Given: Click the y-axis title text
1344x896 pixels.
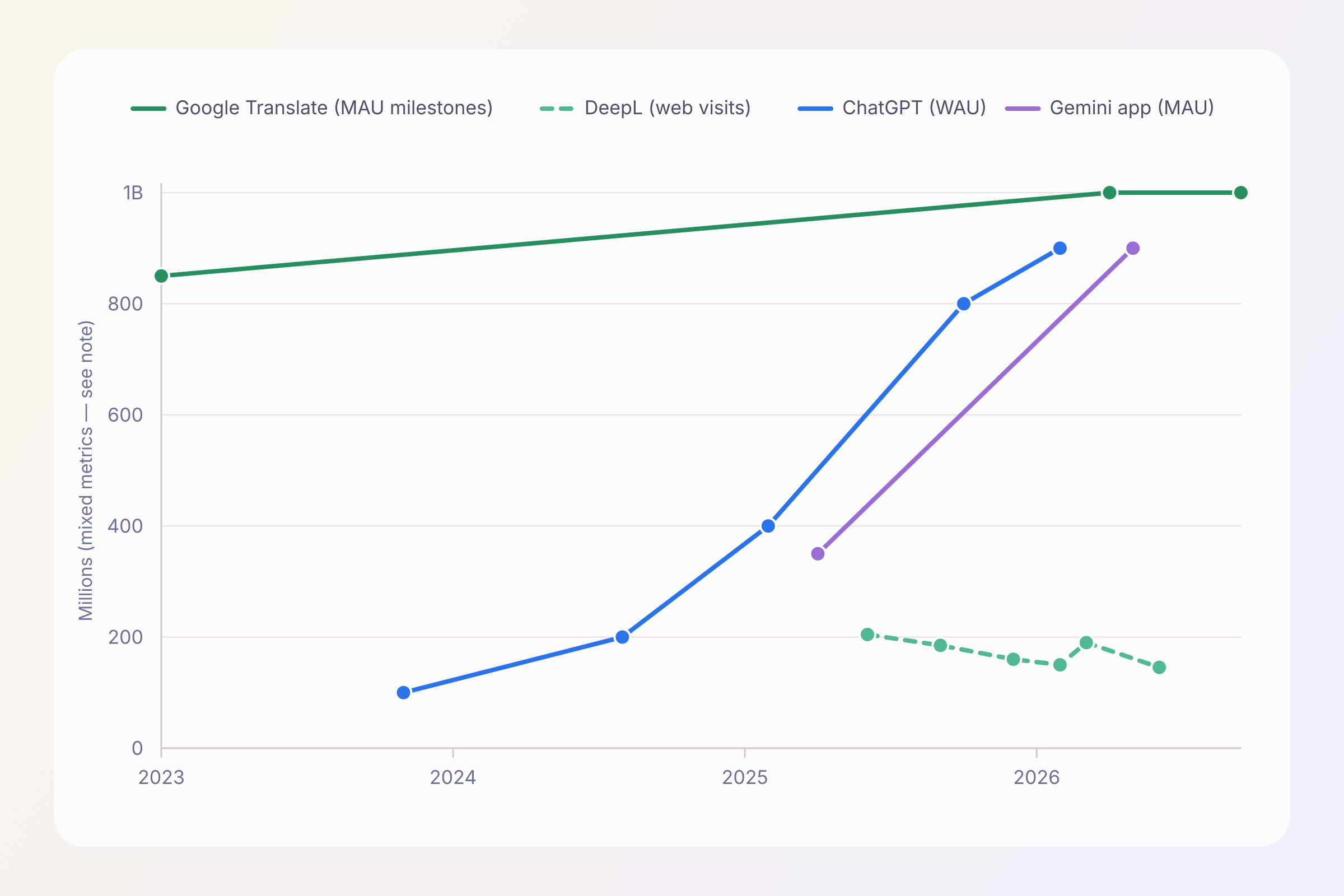Looking at the screenshot, I should point(86,470).
